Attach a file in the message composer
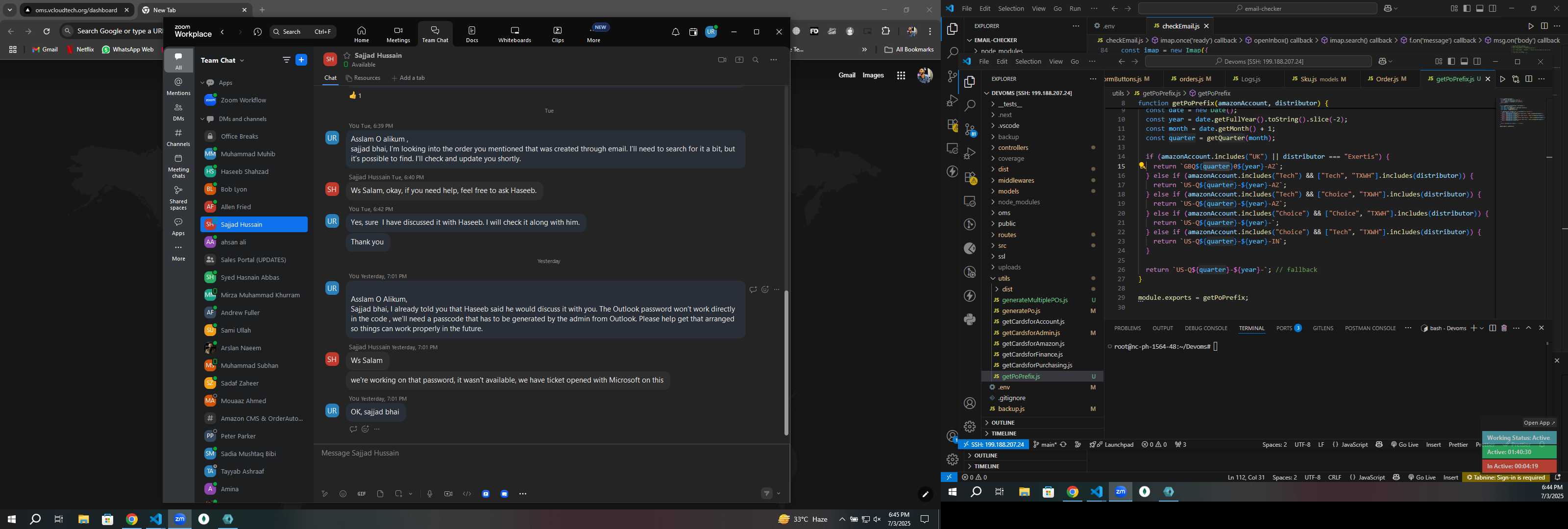This screenshot has width=1568, height=529. click(380, 494)
